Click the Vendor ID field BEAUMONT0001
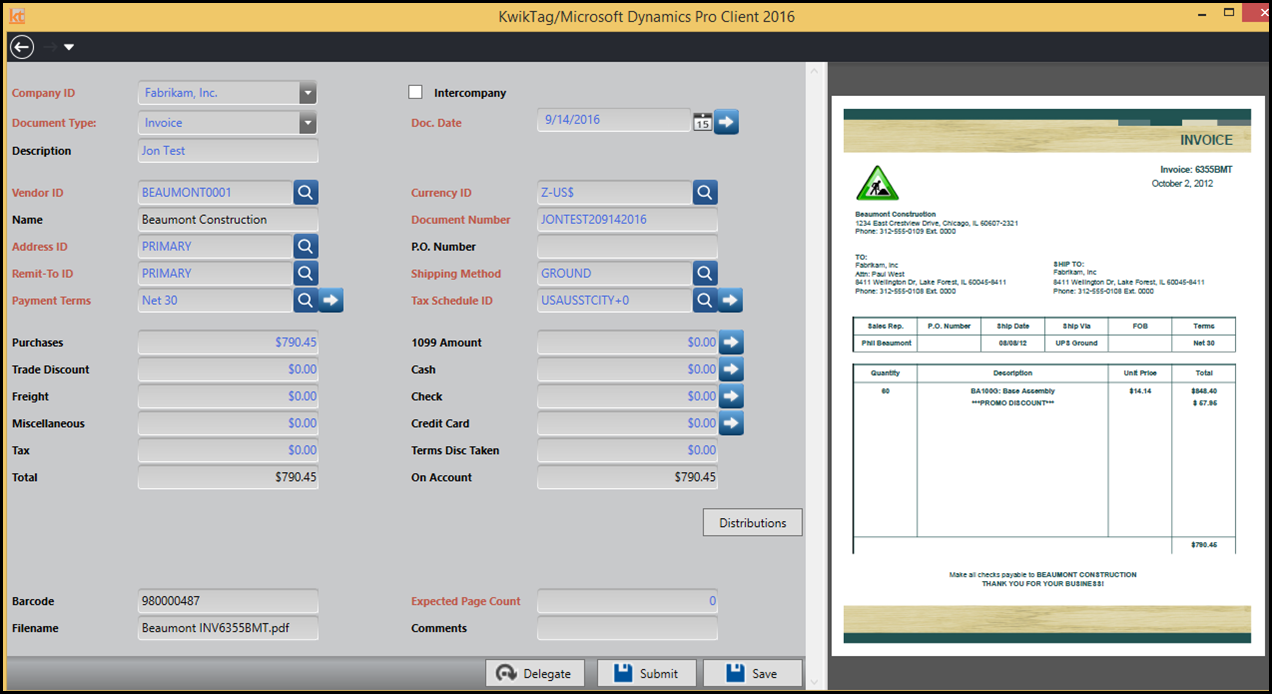This screenshot has height=694, width=1272. click(215, 192)
